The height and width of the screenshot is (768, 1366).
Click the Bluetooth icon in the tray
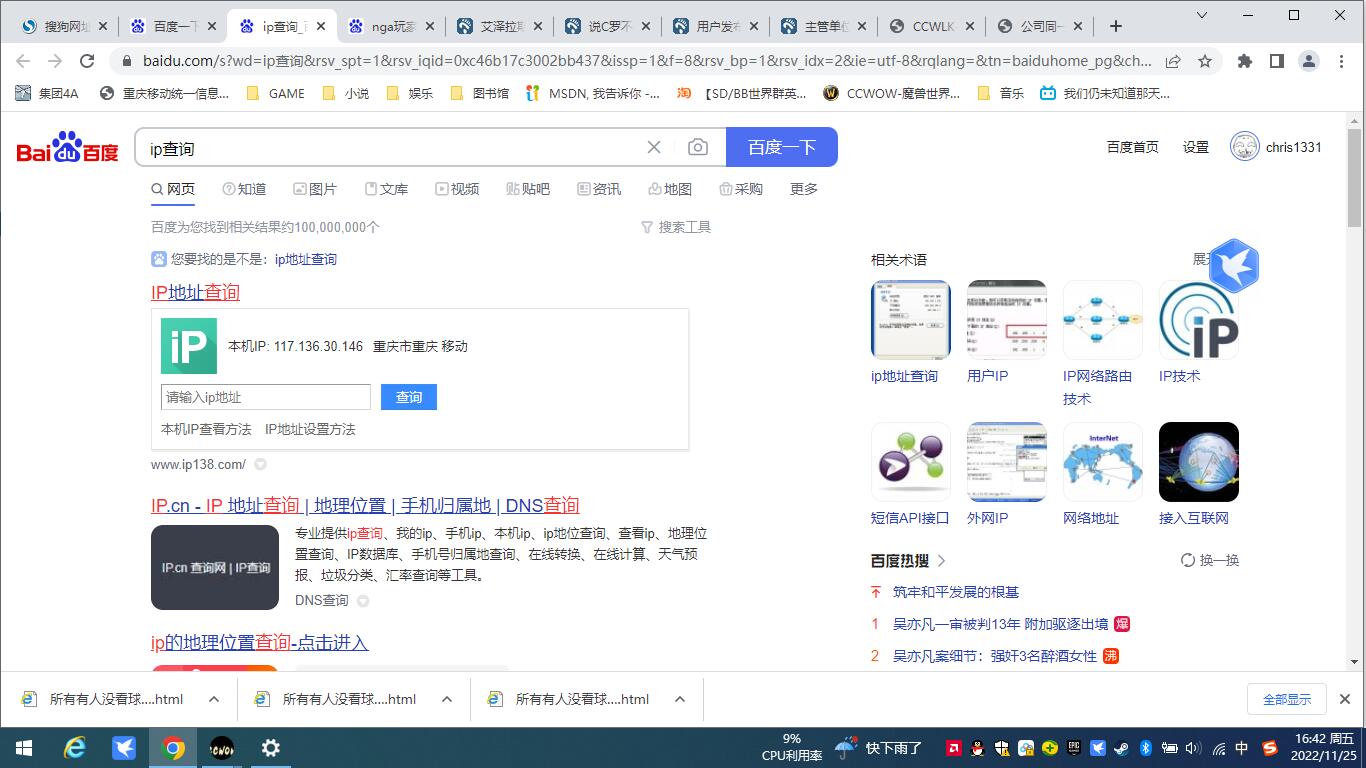coord(1146,748)
